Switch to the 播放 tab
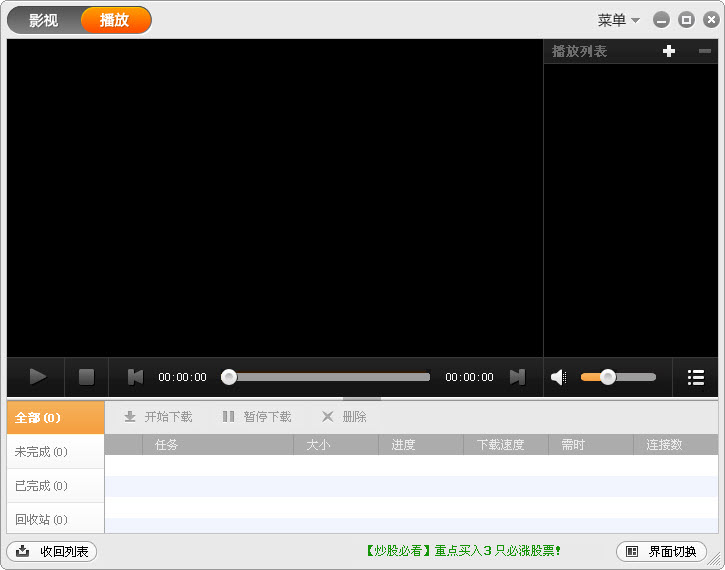The image size is (725, 570). [115, 20]
